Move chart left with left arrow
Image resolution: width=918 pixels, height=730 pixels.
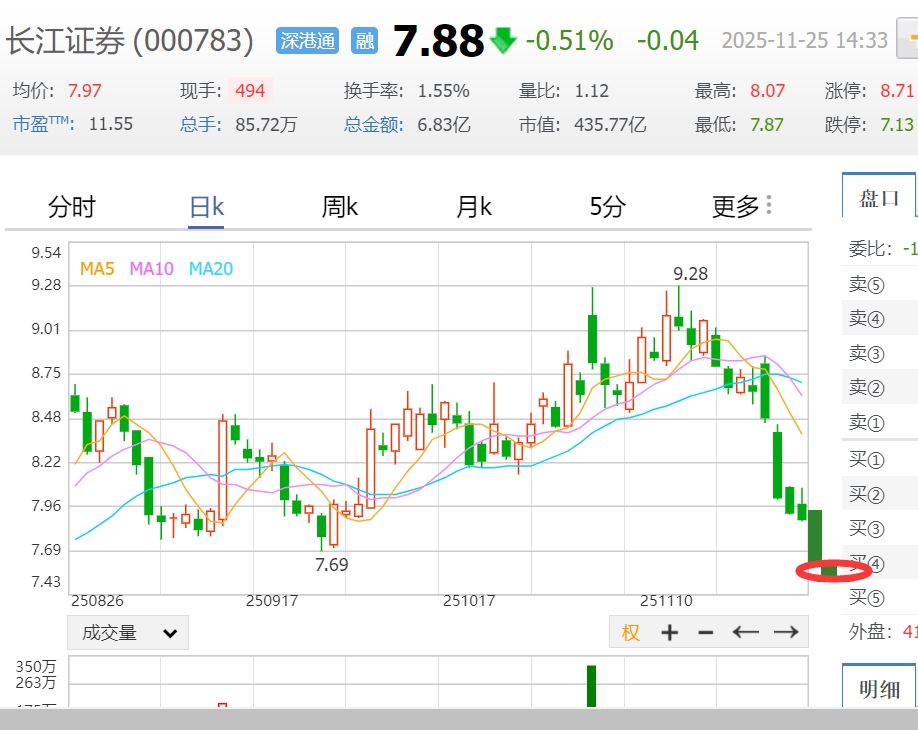[745, 632]
